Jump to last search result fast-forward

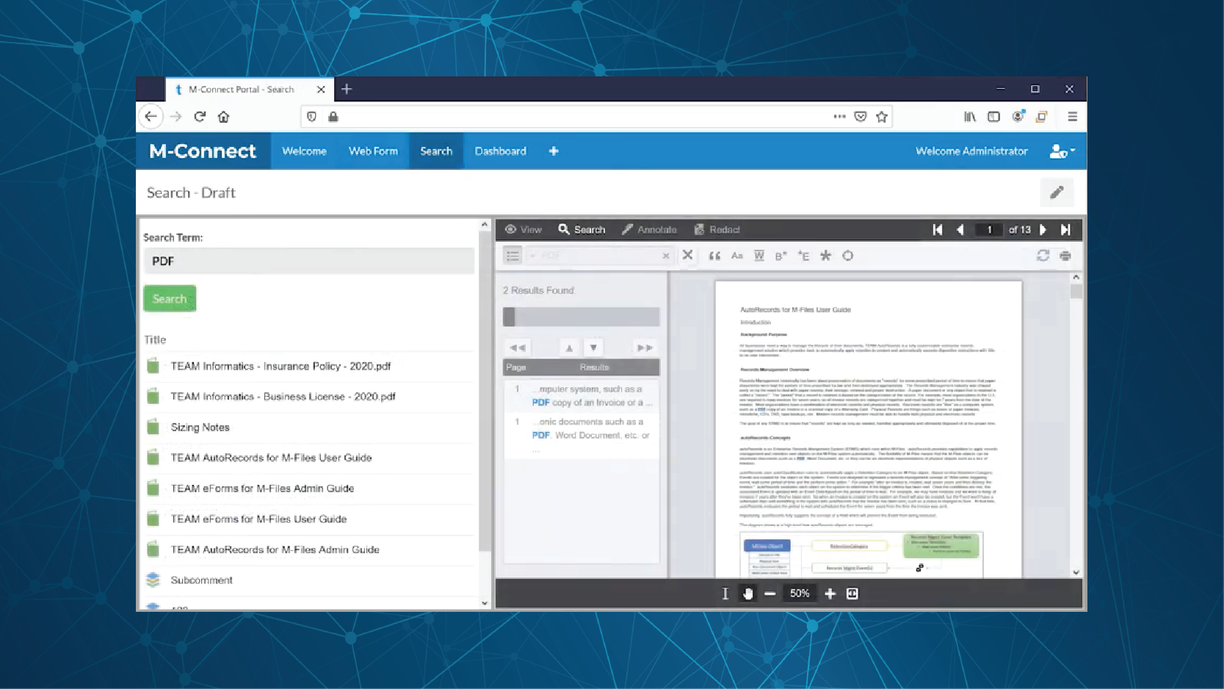[x=645, y=348]
